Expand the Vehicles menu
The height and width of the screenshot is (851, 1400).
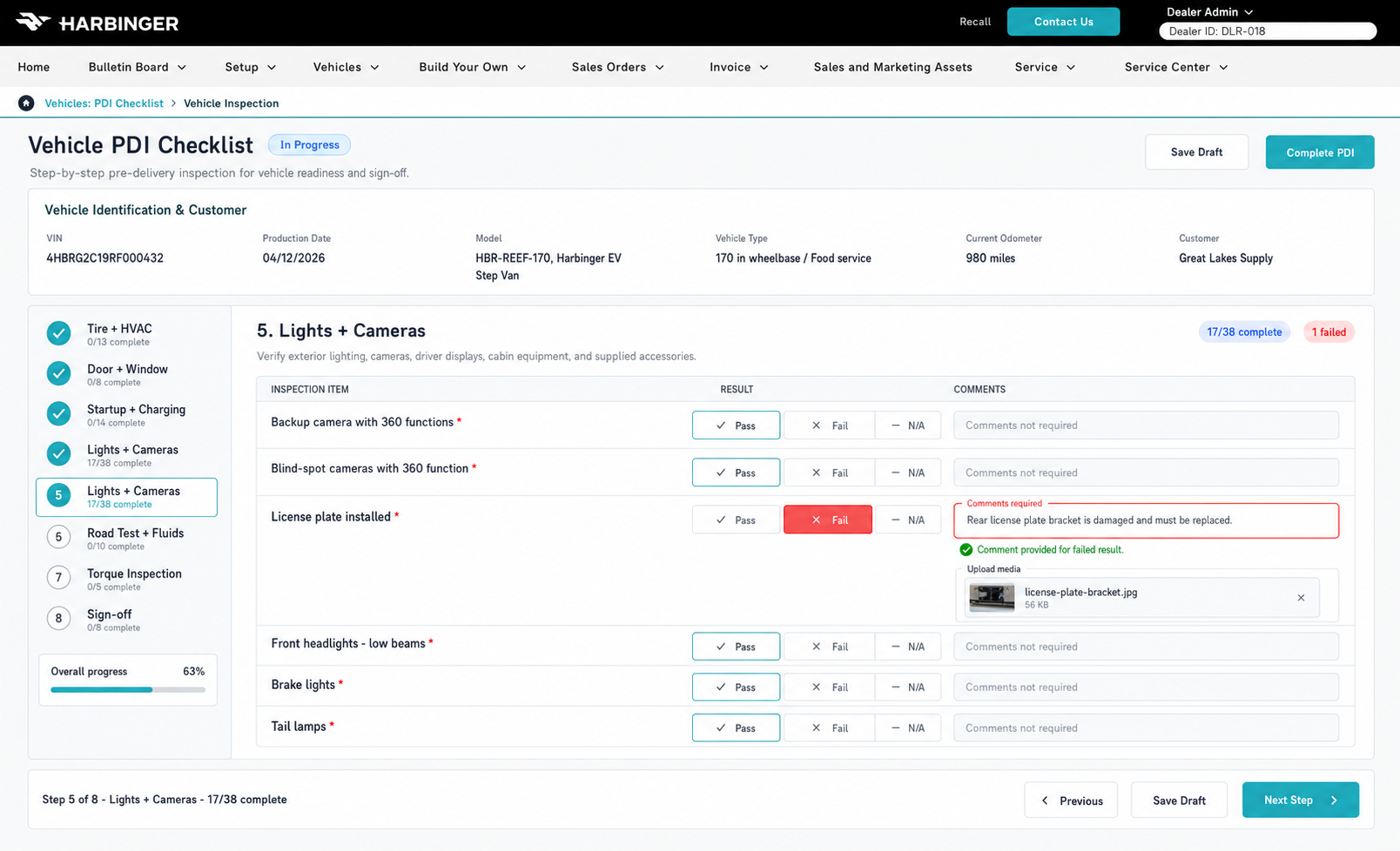pyautogui.click(x=346, y=67)
